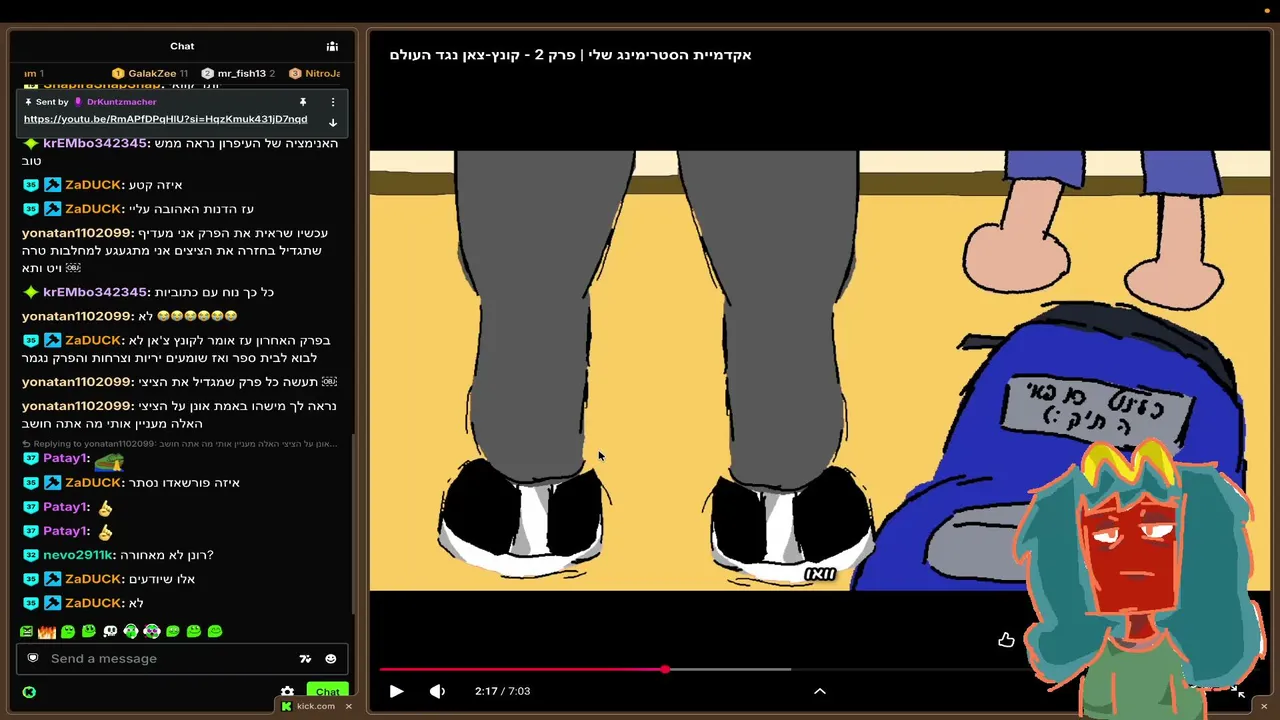Open nevo2911k's user card

click(x=78, y=555)
